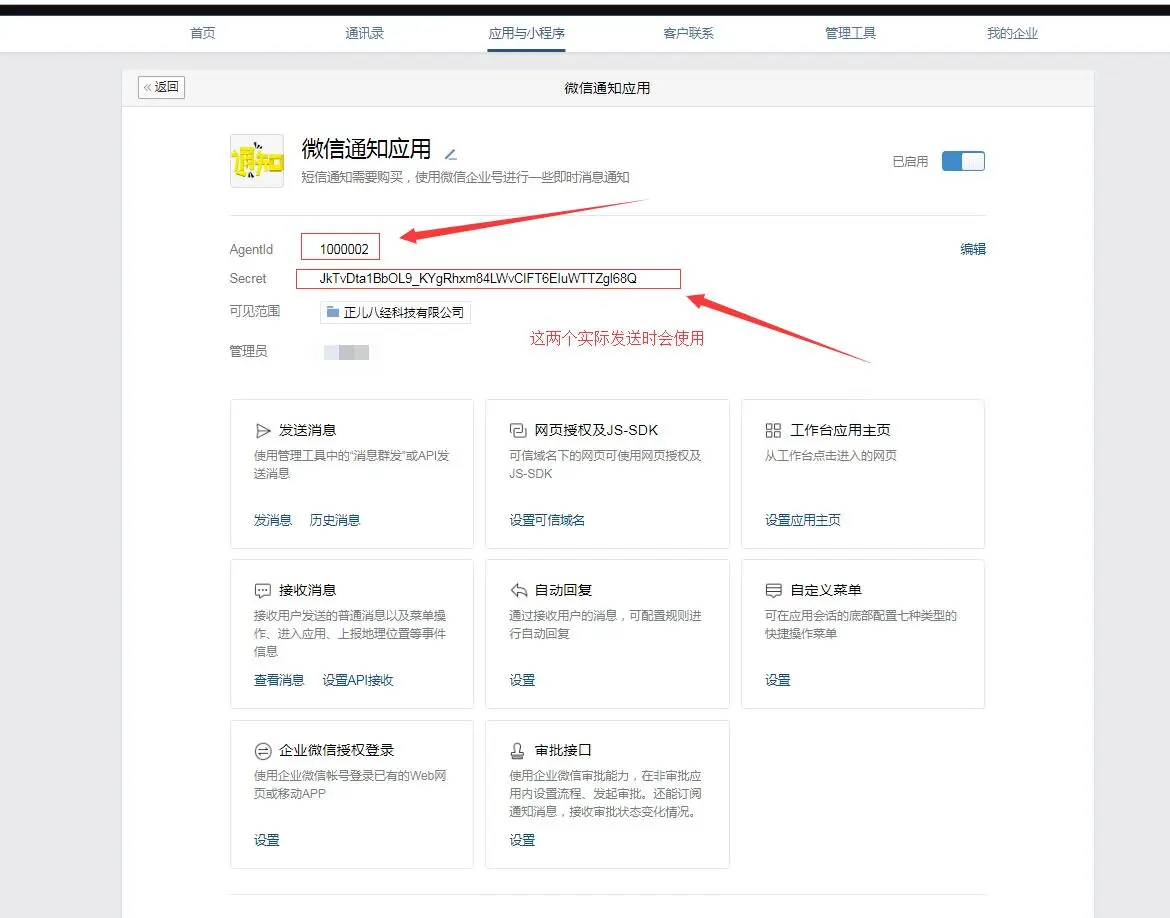
Task: Click the 自动回复 reply arrow icon
Action: coord(519,590)
